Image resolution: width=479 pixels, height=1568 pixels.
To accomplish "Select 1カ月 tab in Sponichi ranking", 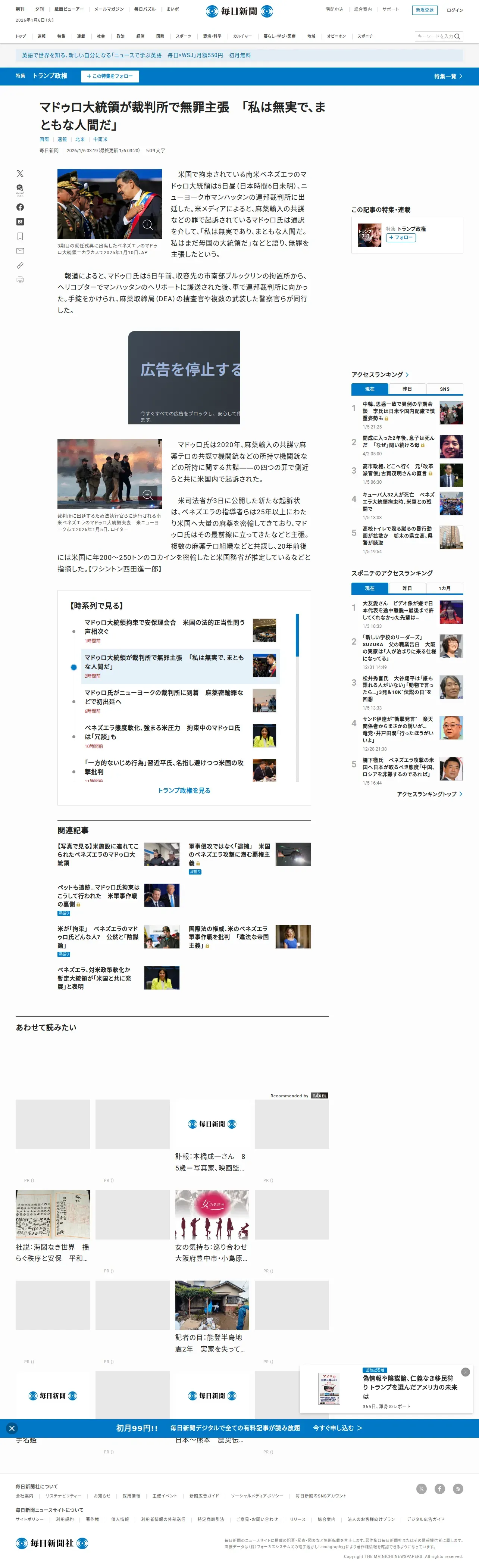I will (444, 588).
